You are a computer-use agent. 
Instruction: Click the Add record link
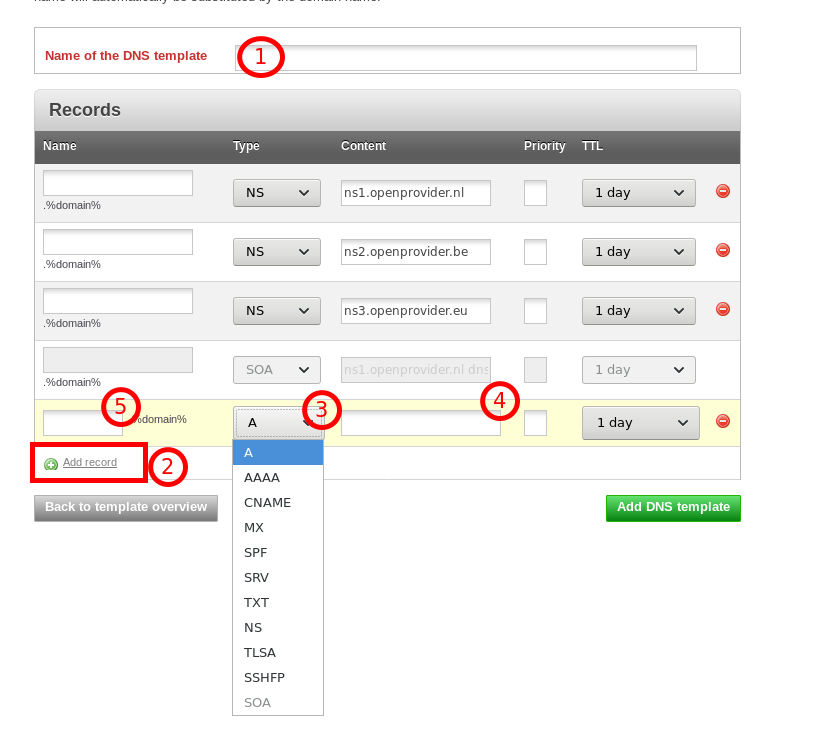(x=90, y=462)
